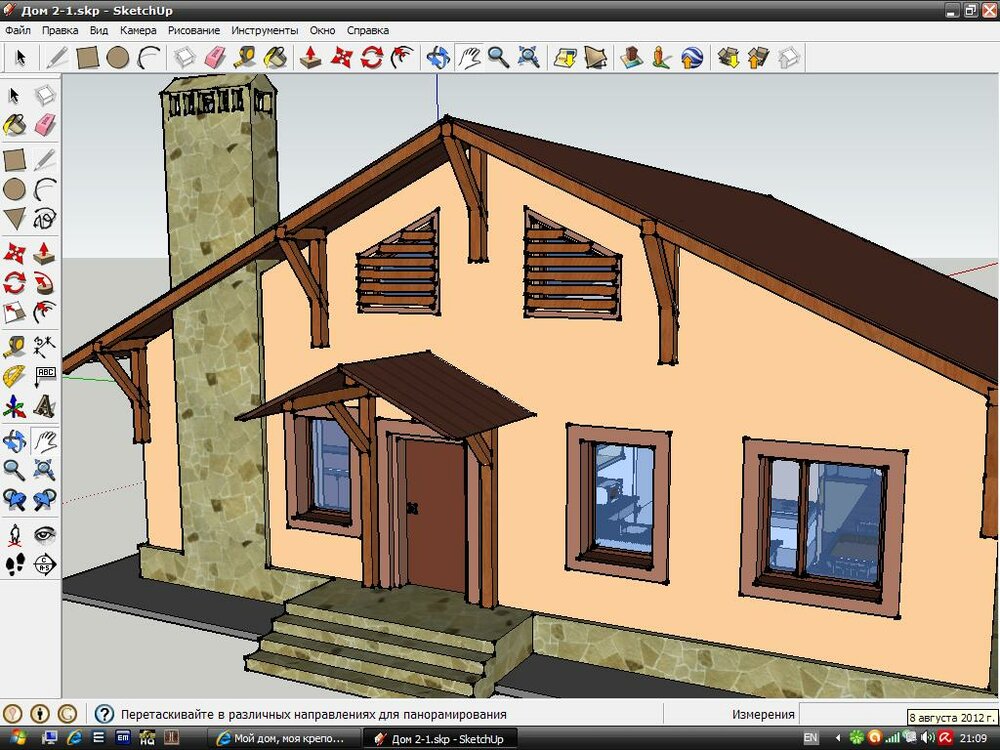Image resolution: width=1000 pixels, height=750 pixels.
Task: Open the Инструменты menu
Action: [264, 31]
